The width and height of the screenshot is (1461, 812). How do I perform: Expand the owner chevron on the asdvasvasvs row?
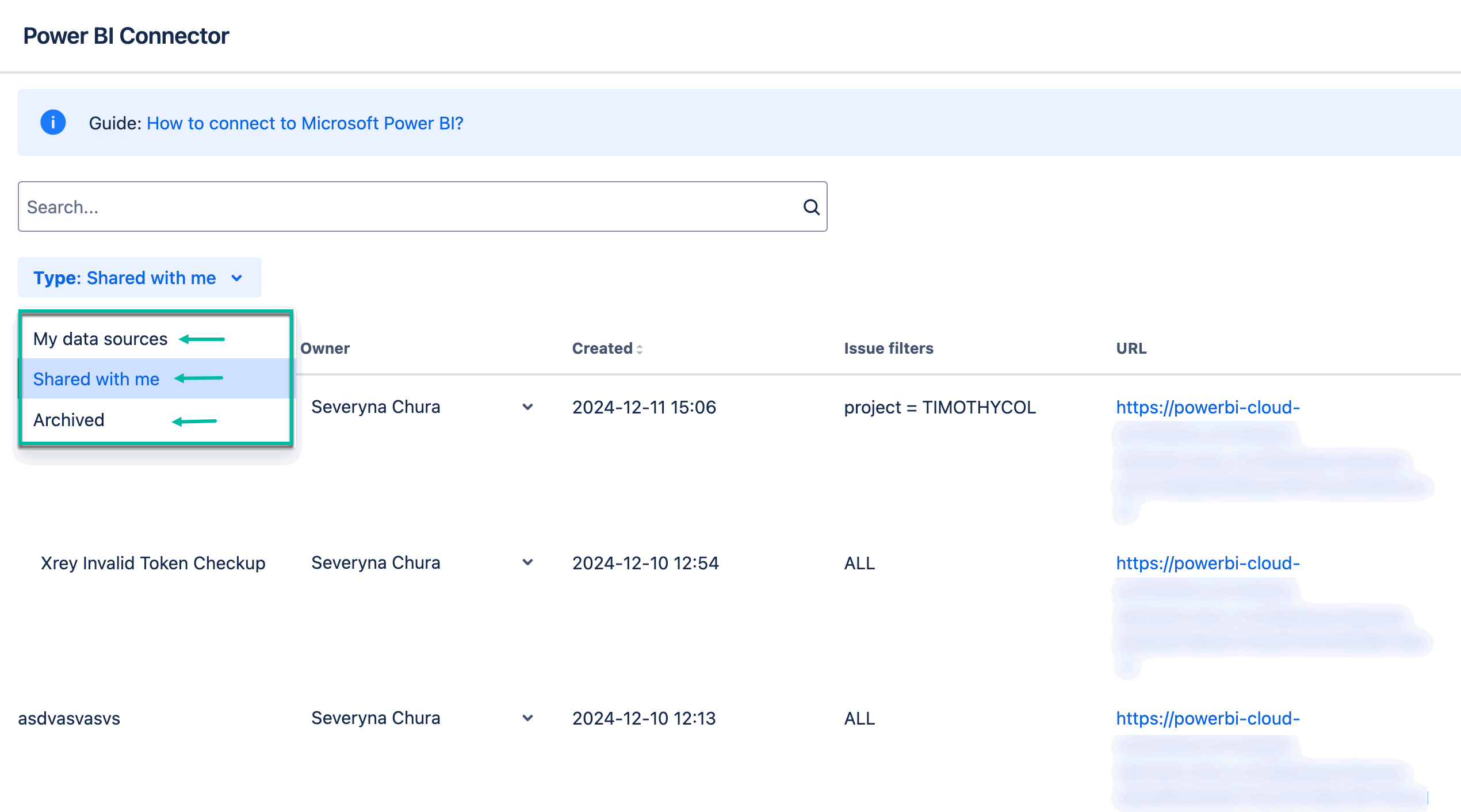[527, 718]
